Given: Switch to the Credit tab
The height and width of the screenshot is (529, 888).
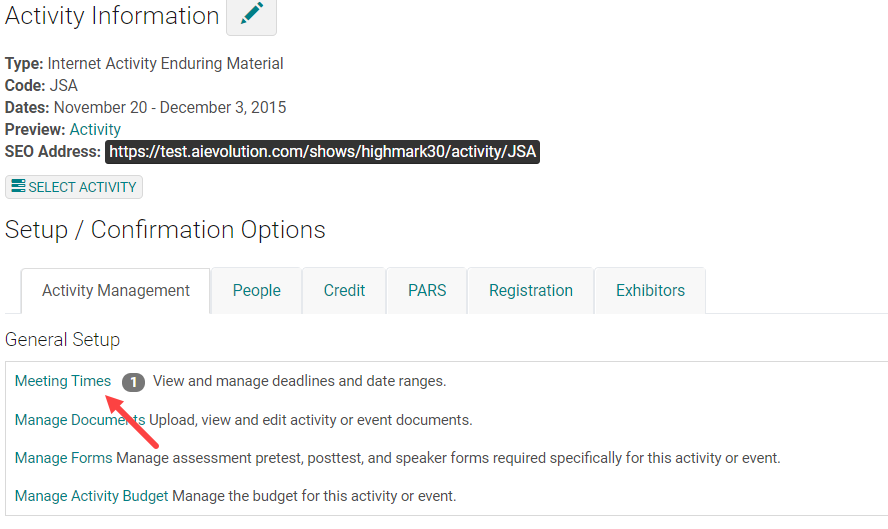Looking at the screenshot, I should (344, 291).
